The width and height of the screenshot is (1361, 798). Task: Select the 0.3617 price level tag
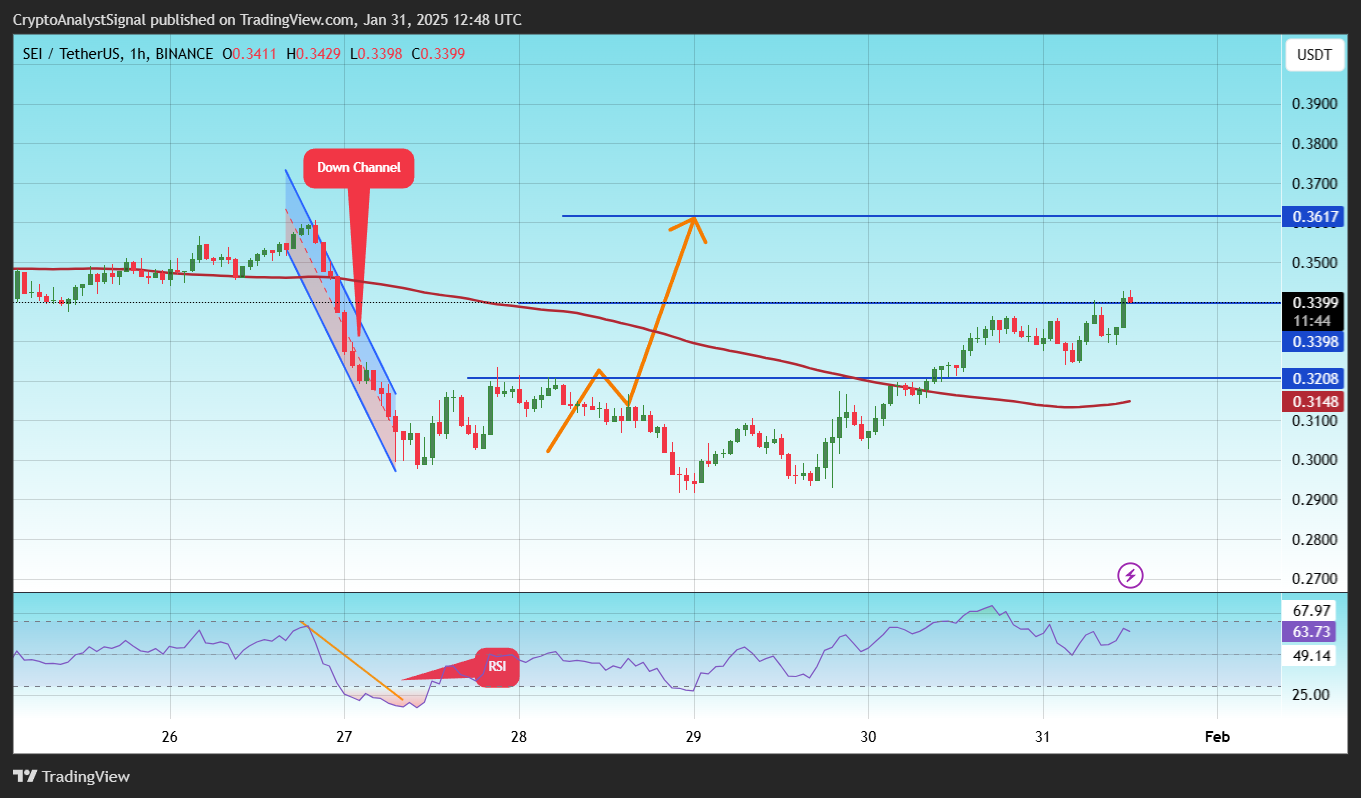pos(1315,217)
